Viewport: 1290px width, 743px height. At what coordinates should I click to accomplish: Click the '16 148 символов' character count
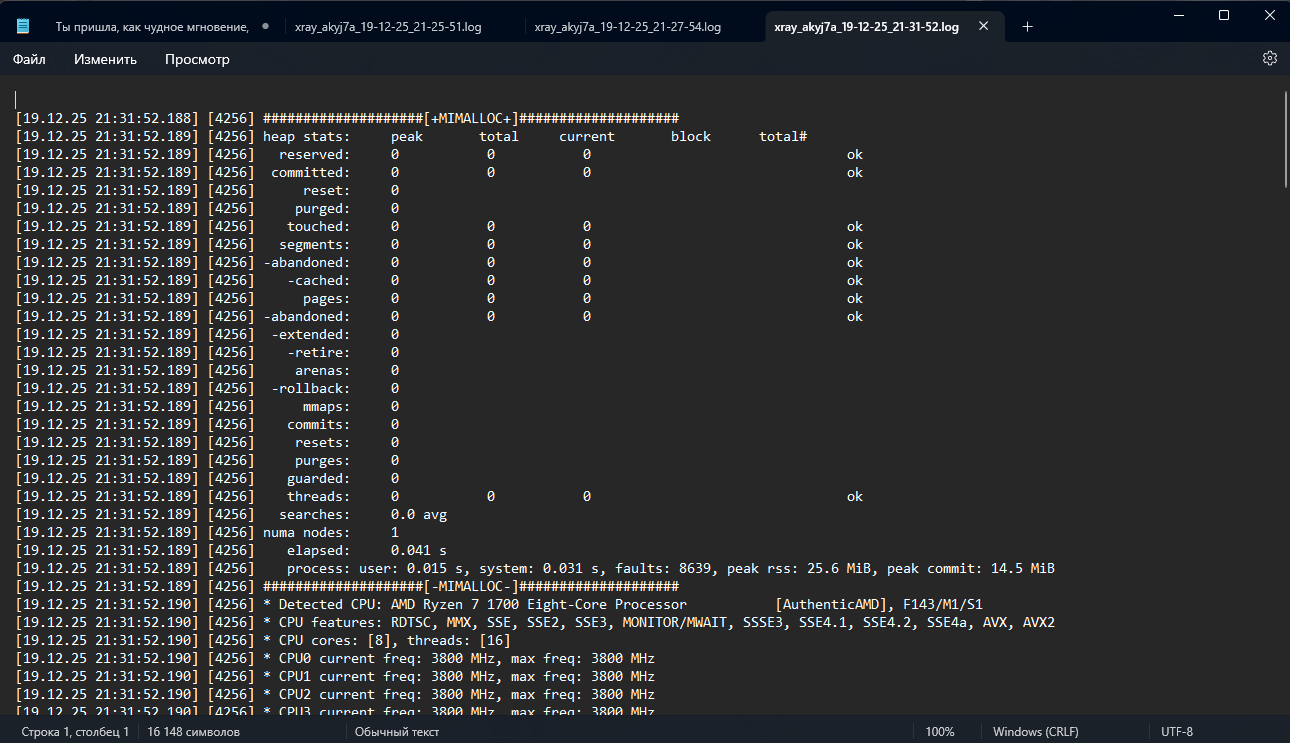click(193, 732)
